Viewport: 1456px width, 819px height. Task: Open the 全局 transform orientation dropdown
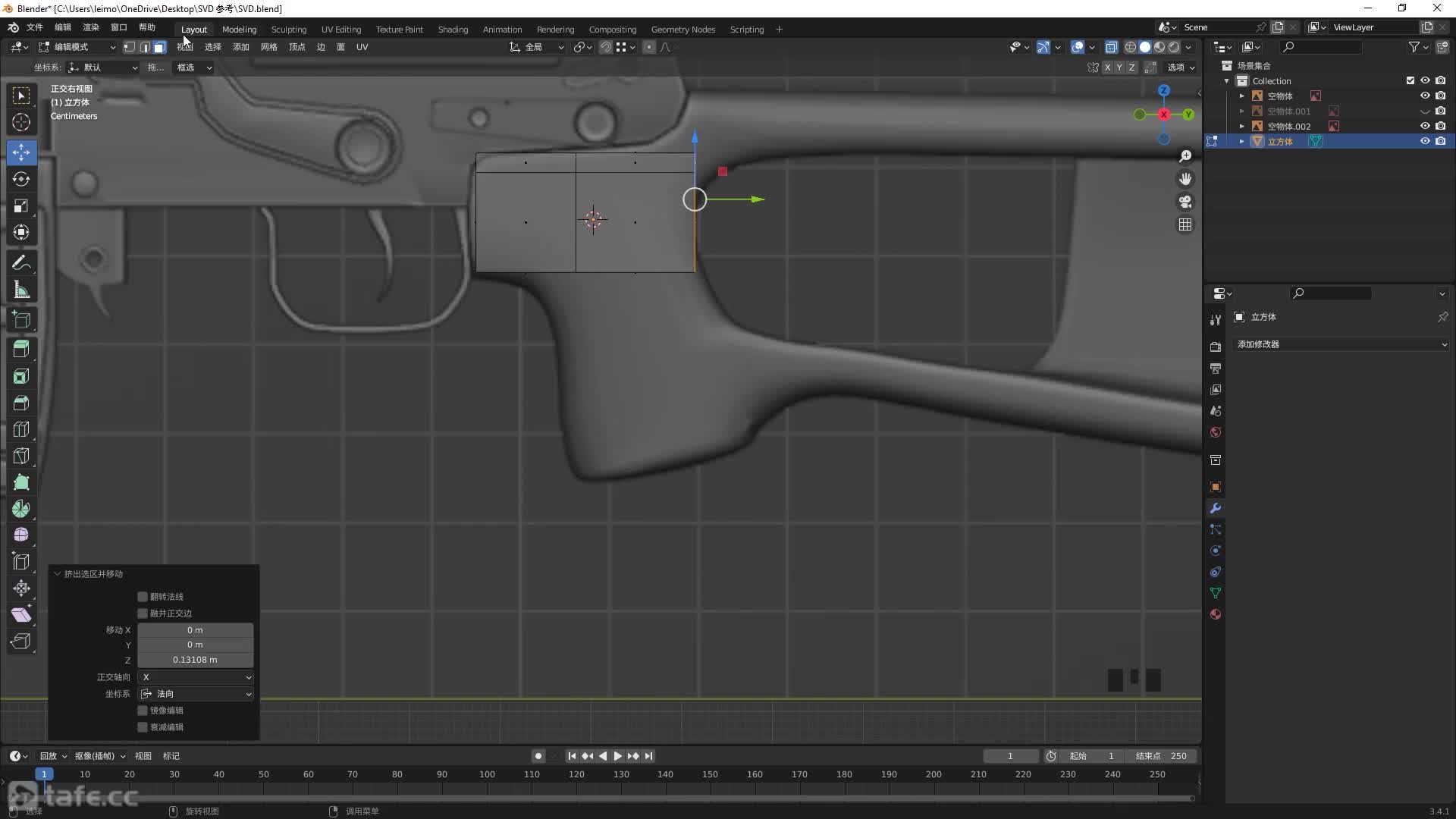point(537,47)
